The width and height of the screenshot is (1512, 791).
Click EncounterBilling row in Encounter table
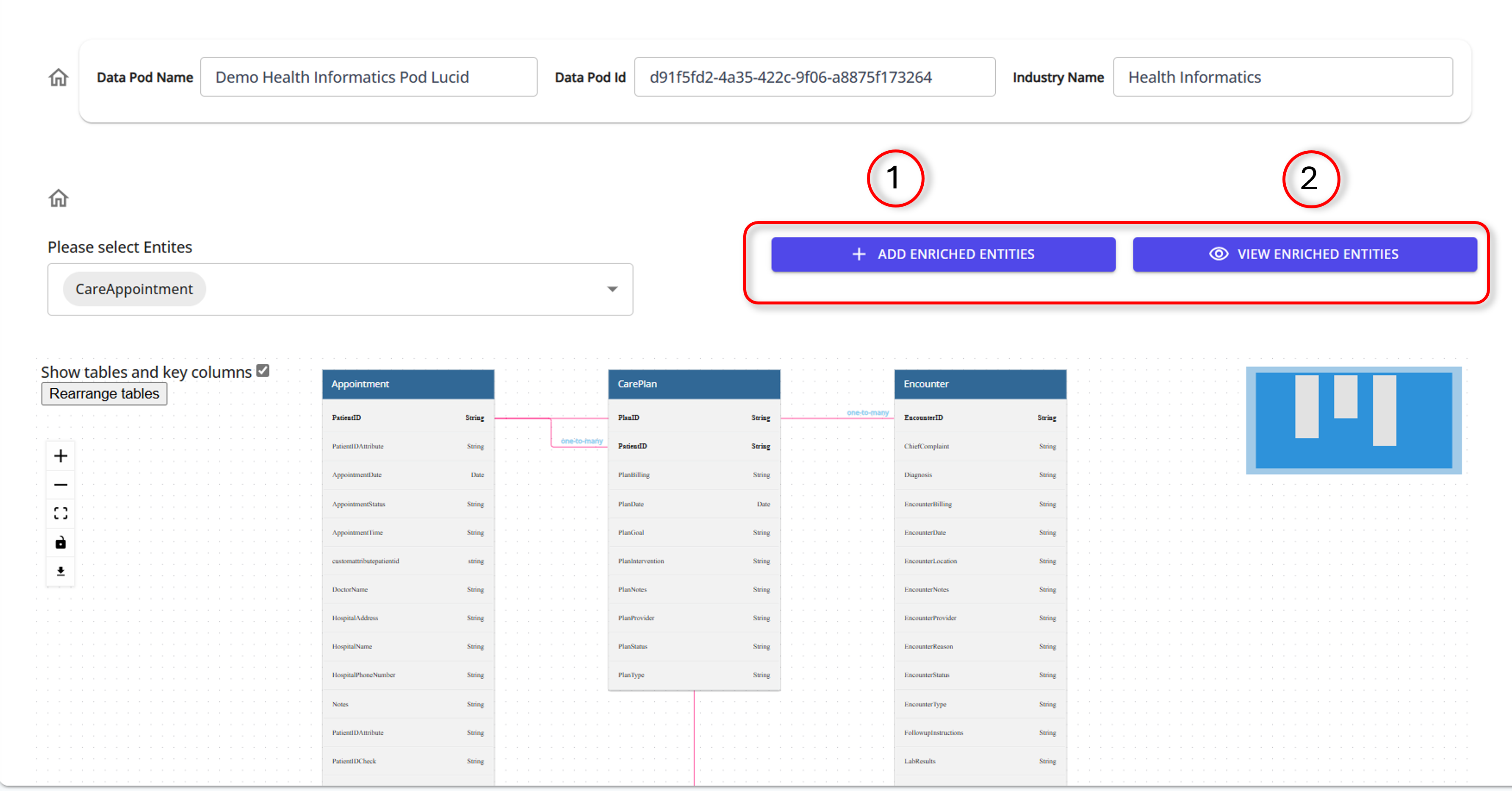click(980, 504)
